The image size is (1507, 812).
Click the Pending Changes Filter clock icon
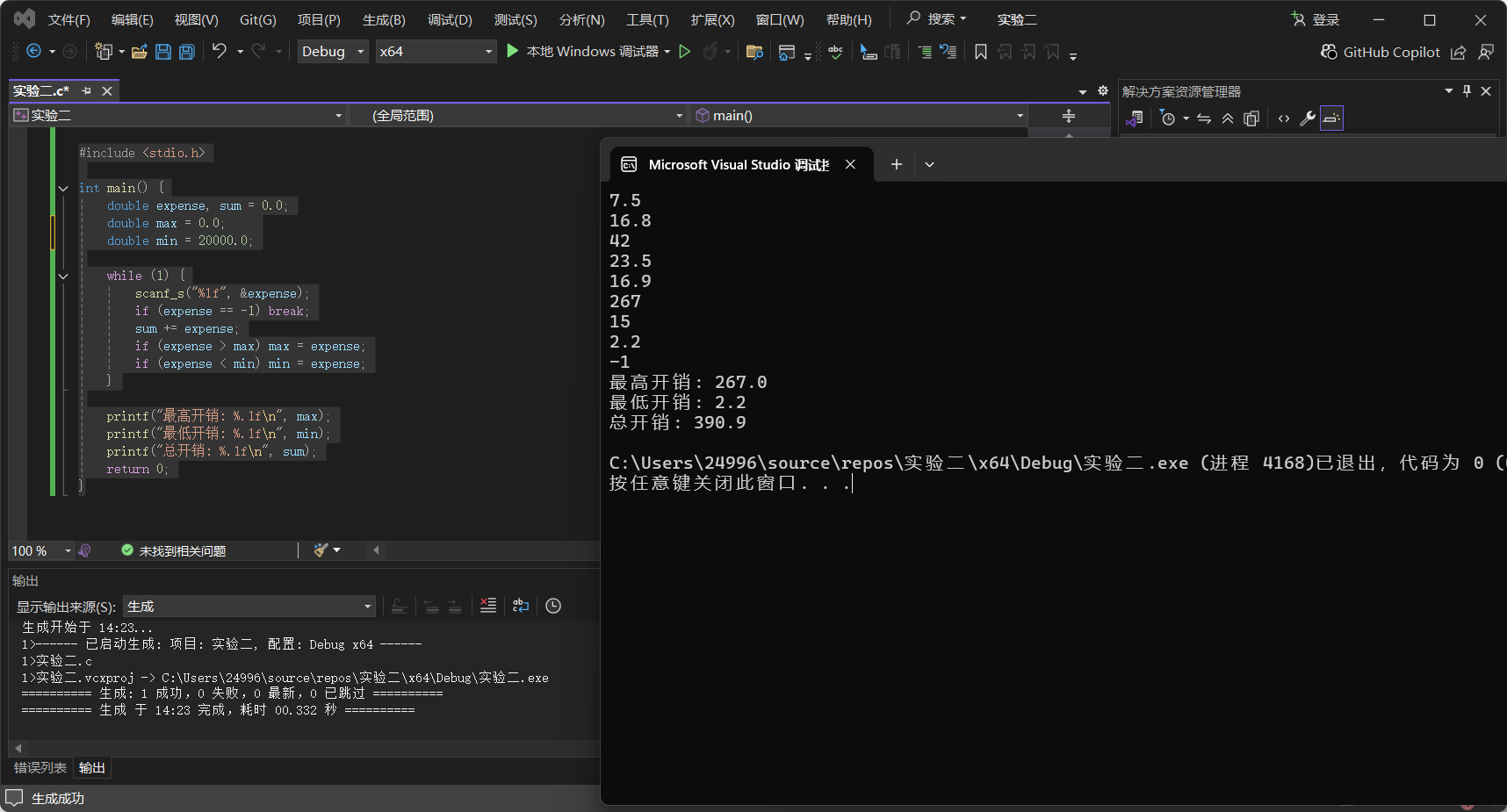click(x=1168, y=119)
